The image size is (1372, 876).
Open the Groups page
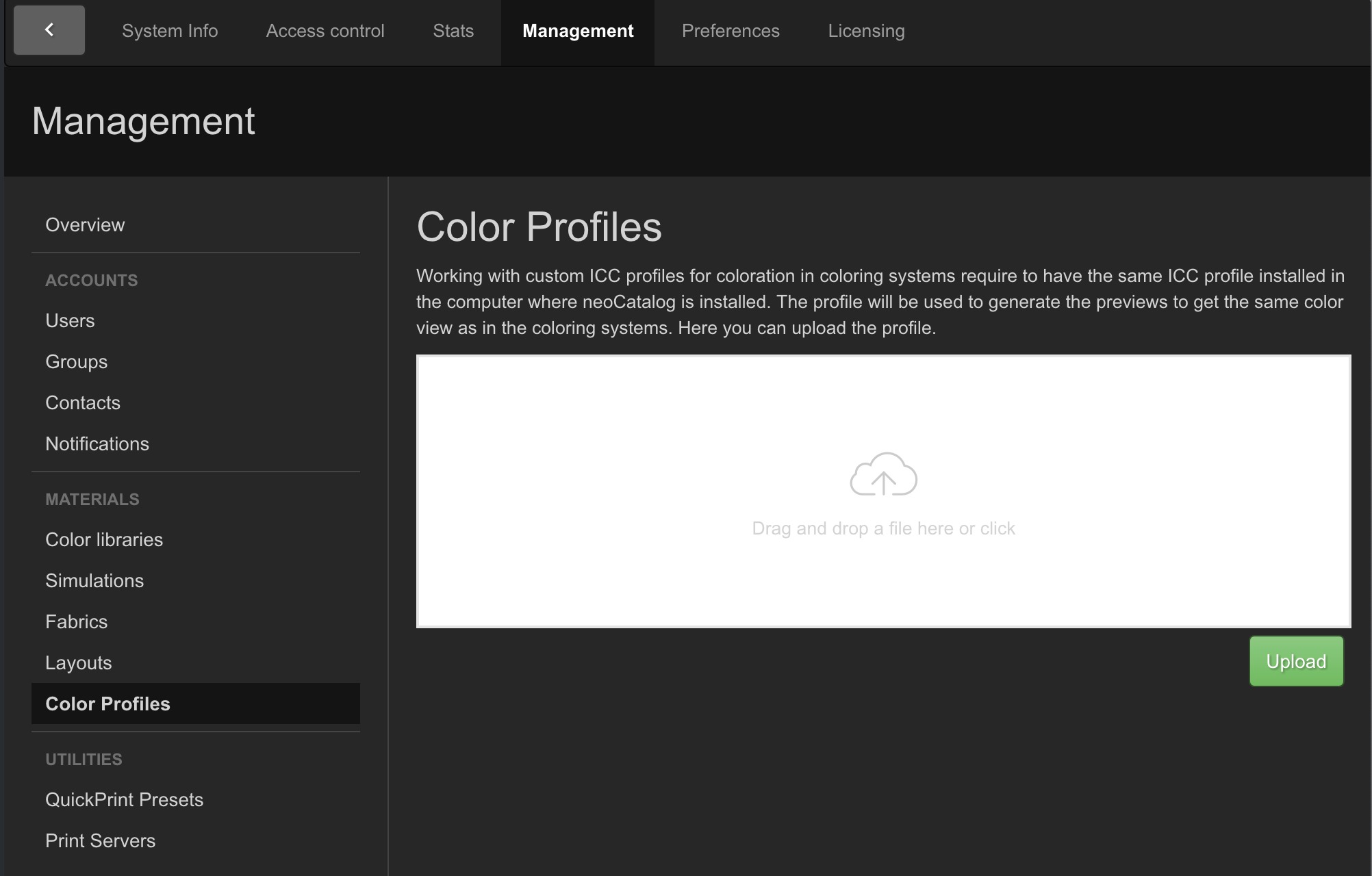click(x=76, y=362)
